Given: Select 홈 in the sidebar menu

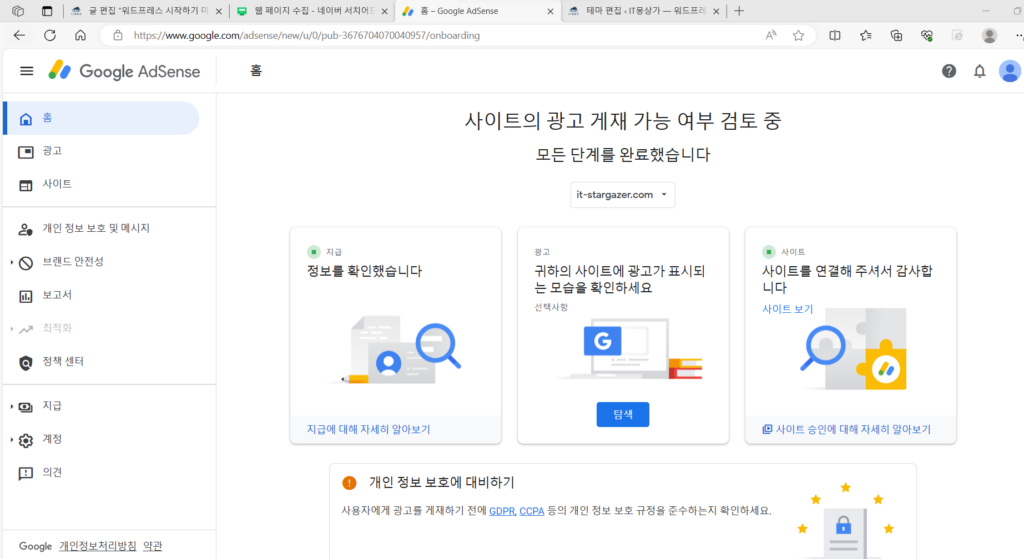Looking at the screenshot, I should (102, 118).
